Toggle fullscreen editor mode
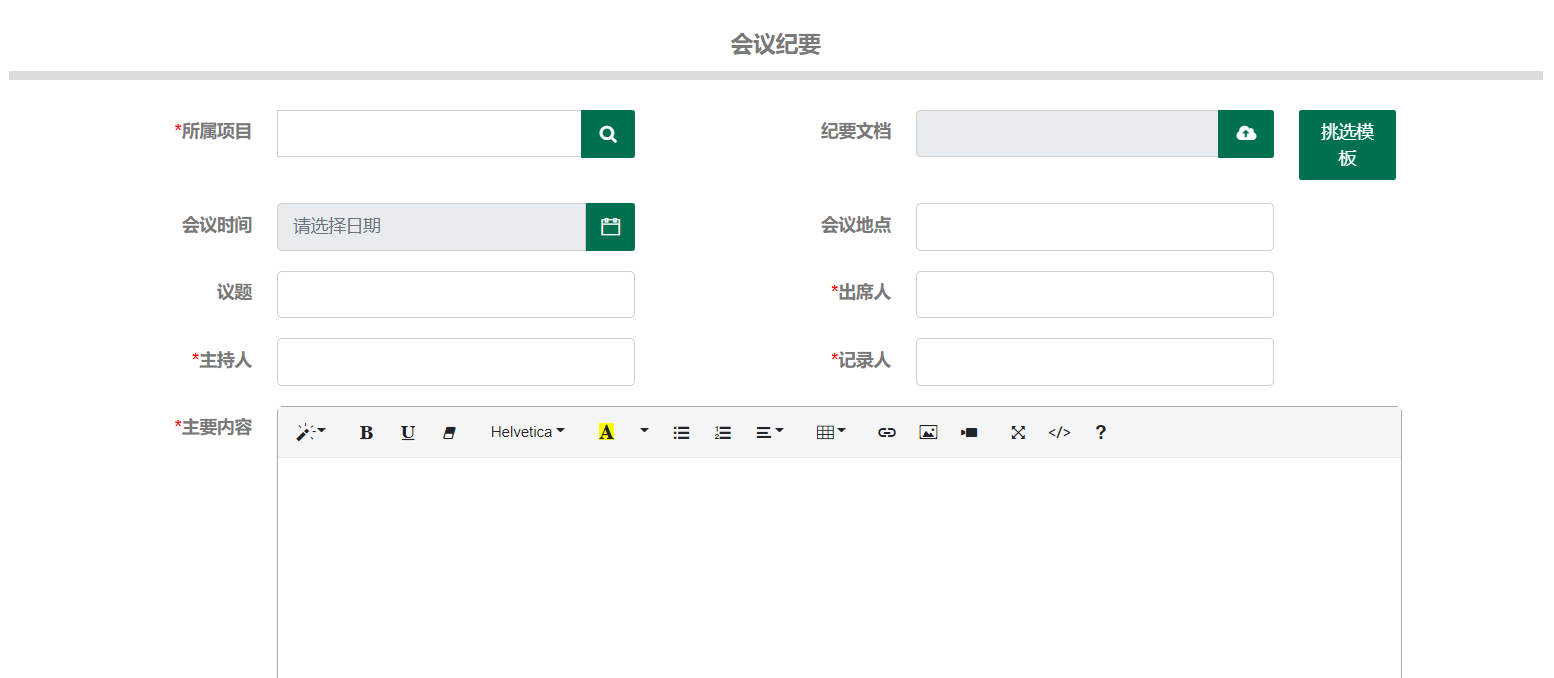Screen dimensions: 1554x678 tap(1018, 432)
